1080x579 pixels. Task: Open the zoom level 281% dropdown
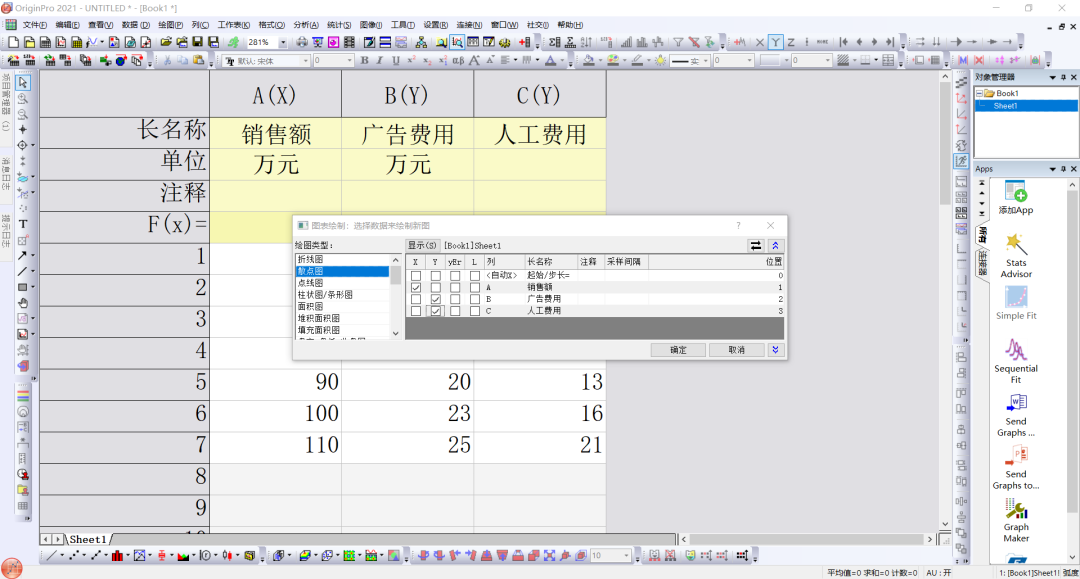(x=283, y=42)
